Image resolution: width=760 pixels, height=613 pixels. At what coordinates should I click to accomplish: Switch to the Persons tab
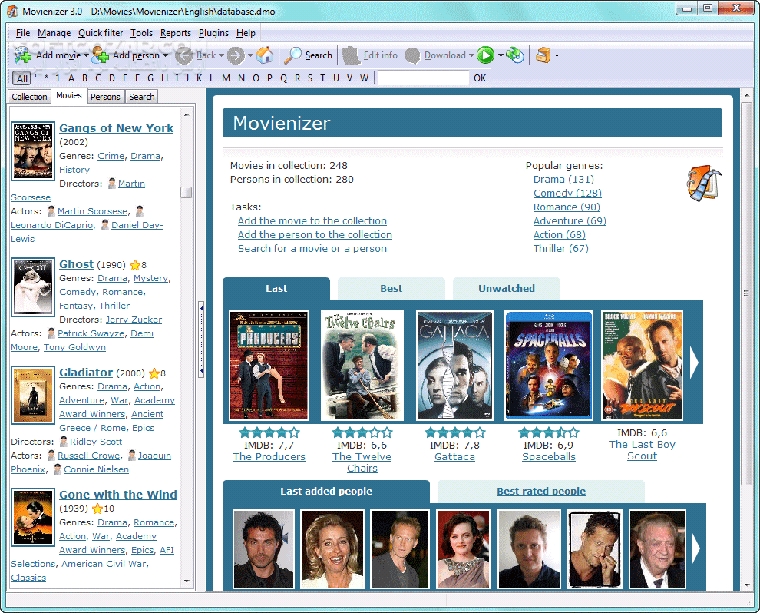point(105,97)
